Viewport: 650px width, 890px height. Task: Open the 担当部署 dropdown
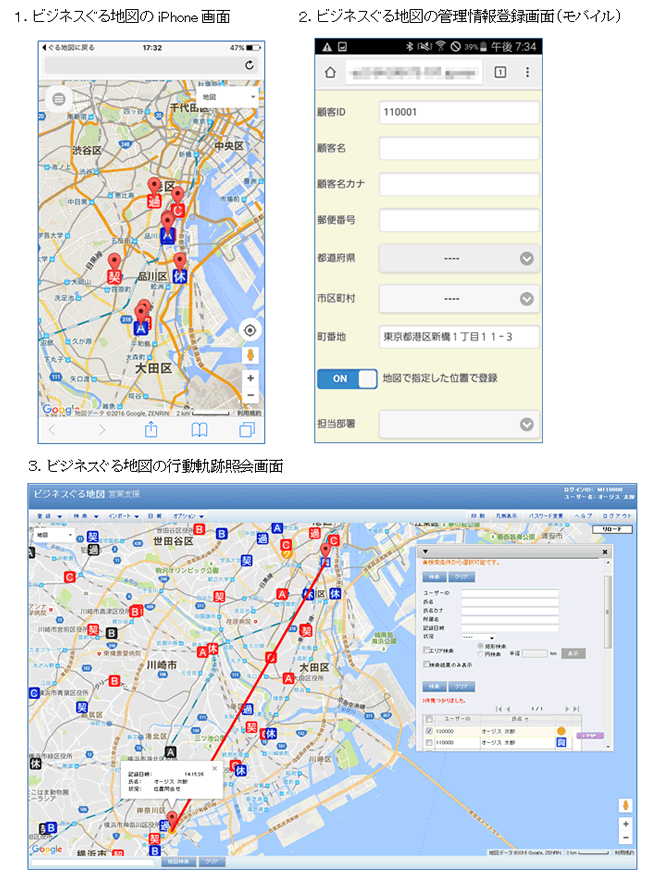click(x=459, y=424)
